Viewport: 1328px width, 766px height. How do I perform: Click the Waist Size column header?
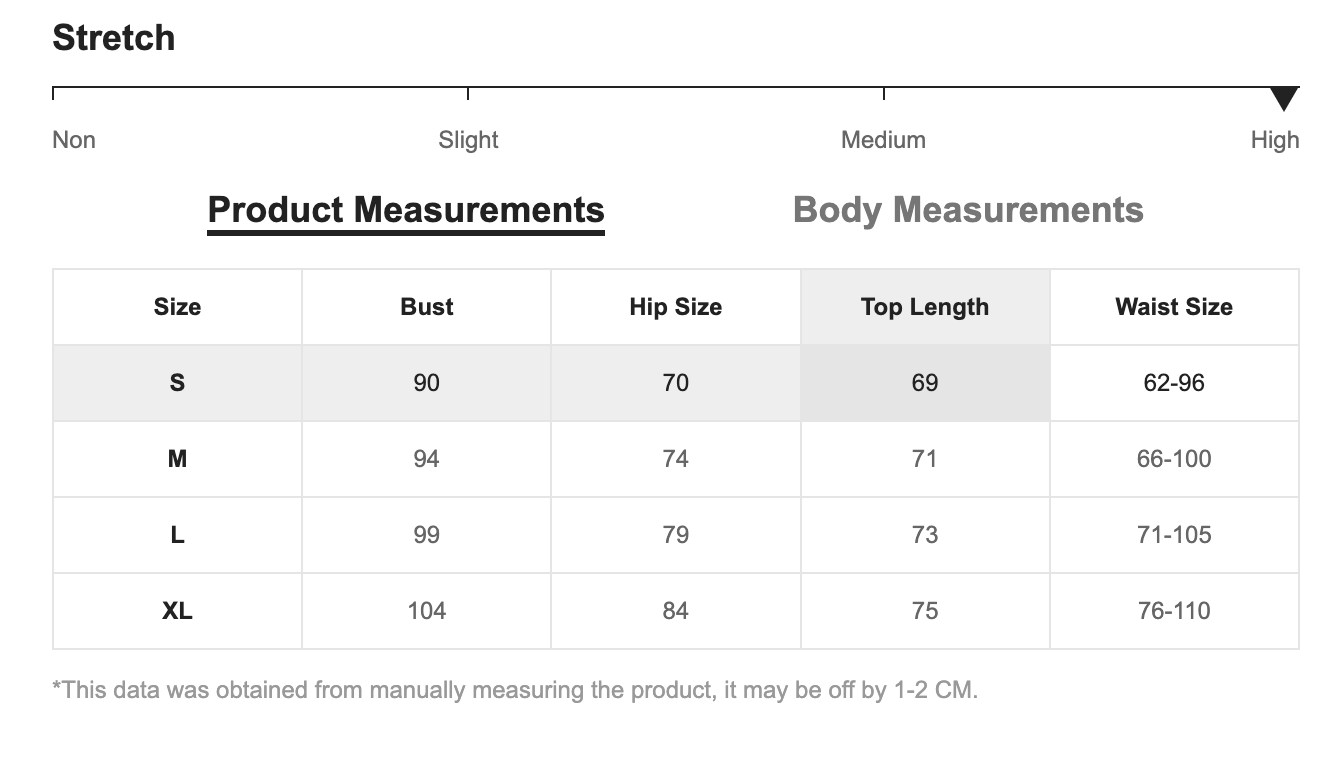click(x=1174, y=307)
